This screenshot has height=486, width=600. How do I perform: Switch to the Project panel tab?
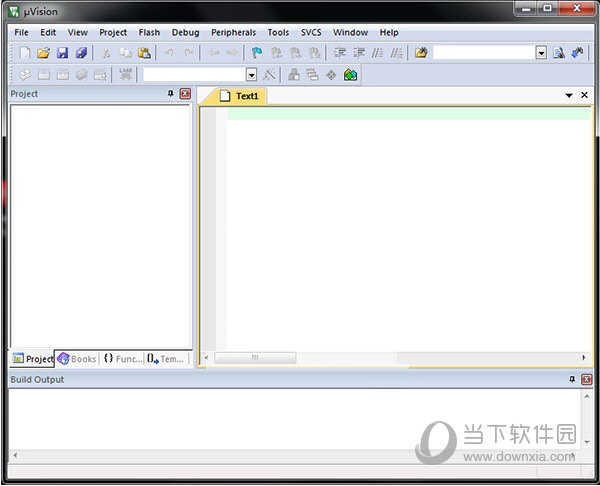[33, 359]
